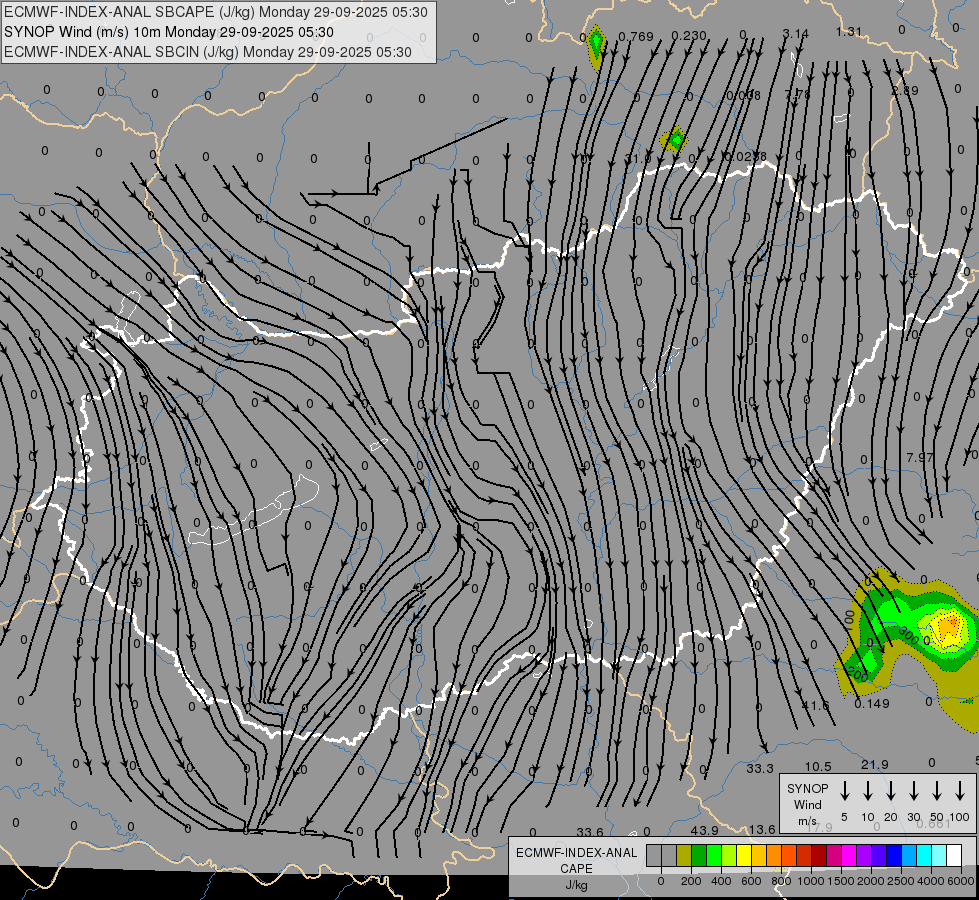This screenshot has height=900, width=979.
Task: Click the wind arrow above the 5 m/s label
Action: [845, 791]
